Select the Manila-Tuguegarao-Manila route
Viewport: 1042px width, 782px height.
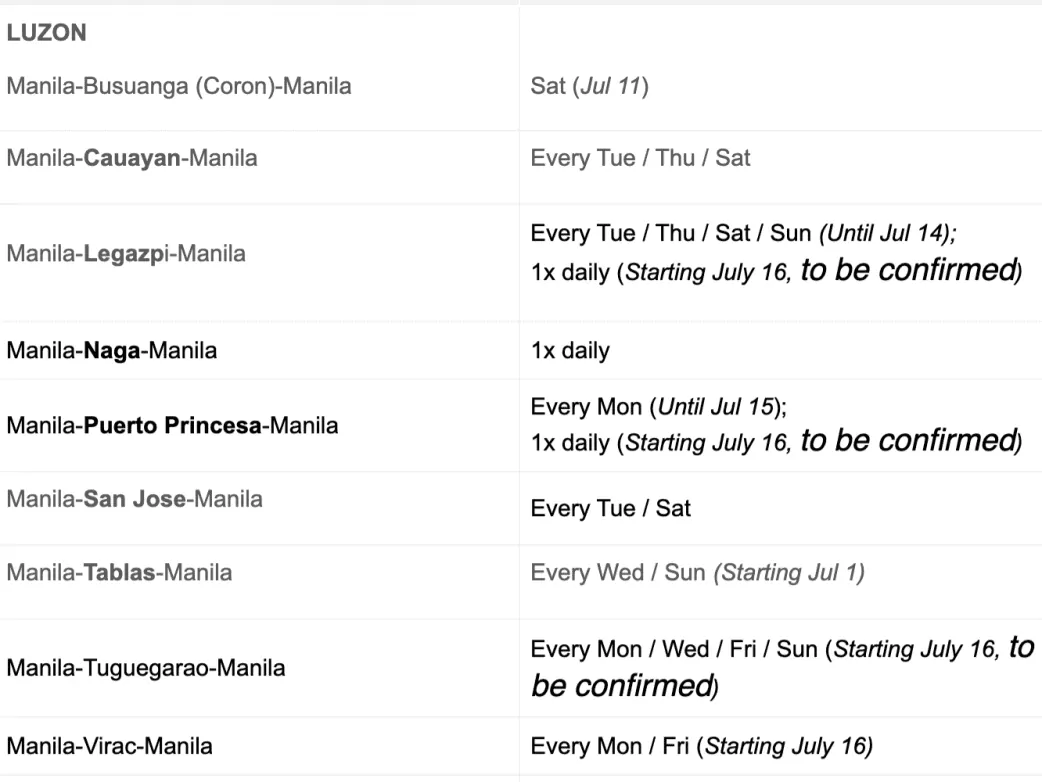click(x=146, y=668)
